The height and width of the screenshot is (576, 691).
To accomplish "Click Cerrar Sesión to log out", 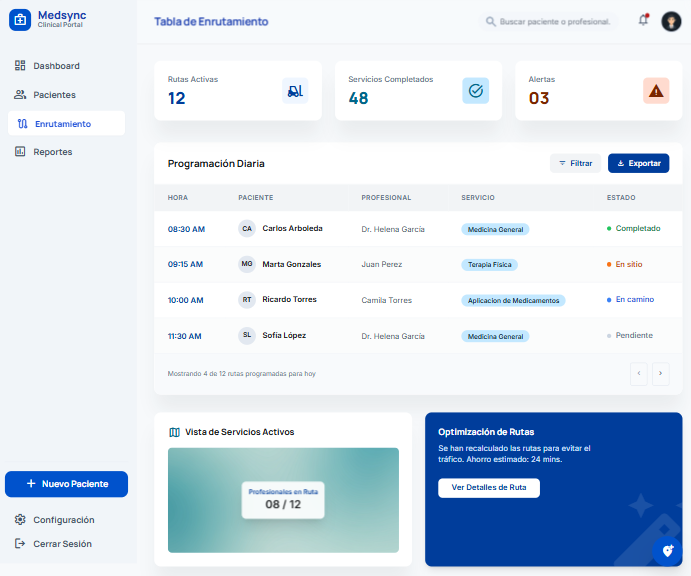I will pos(62,544).
